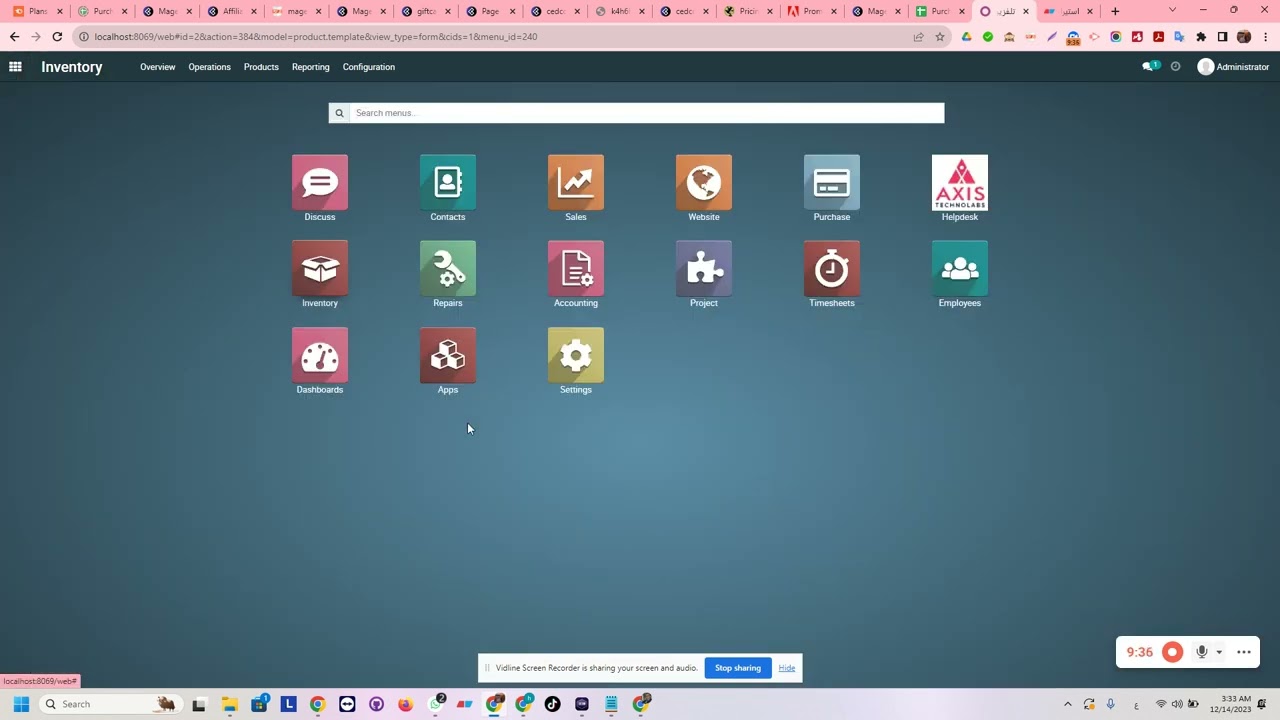This screenshot has width=1280, height=720.
Task: Click the browser address bar URL
Action: [x=316, y=37]
